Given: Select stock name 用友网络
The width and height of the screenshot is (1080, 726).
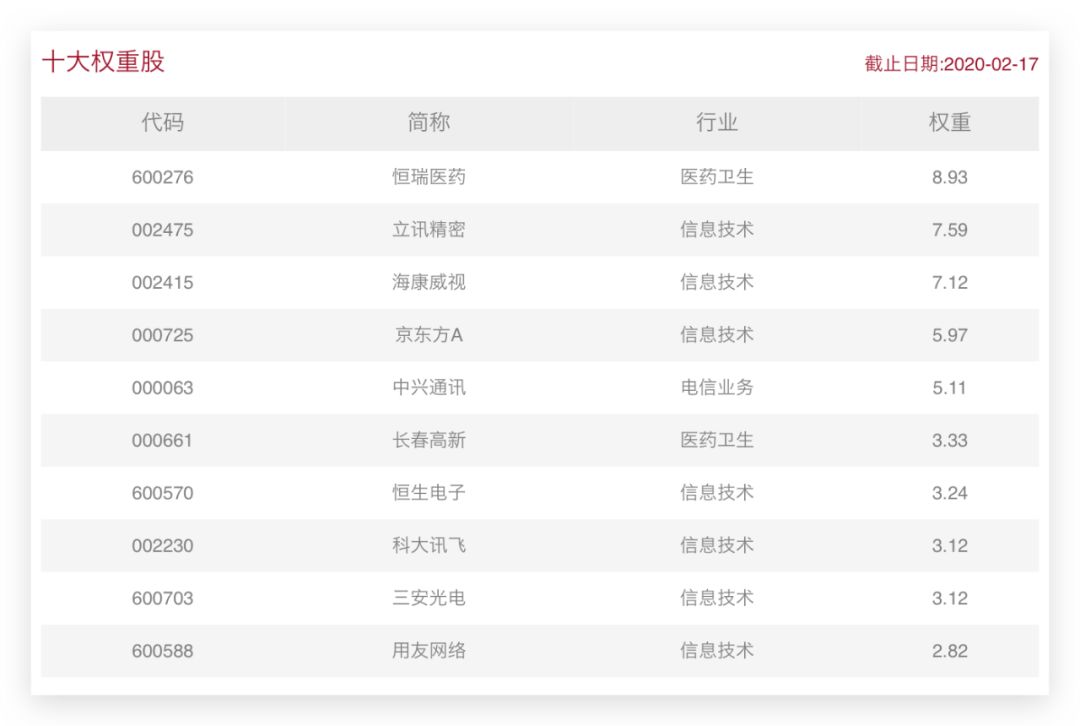Looking at the screenshot, I should [x=428, y=651].
